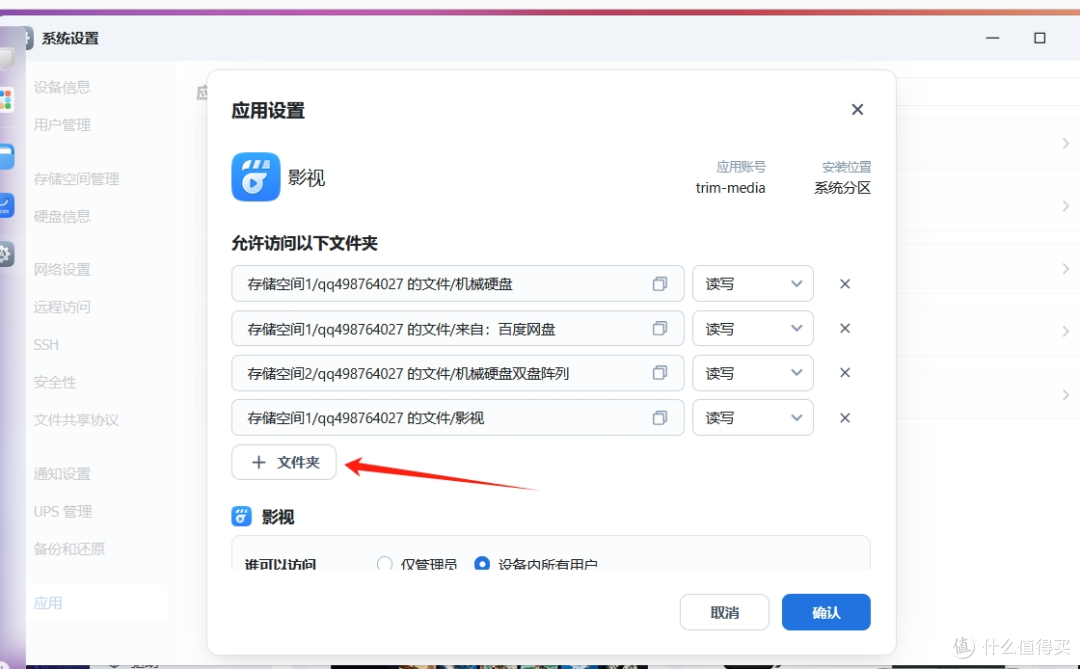Click the 来自：百度网盘 folder path field
The width and height of the screenshot is (1080, 669).
click(457, 329)
